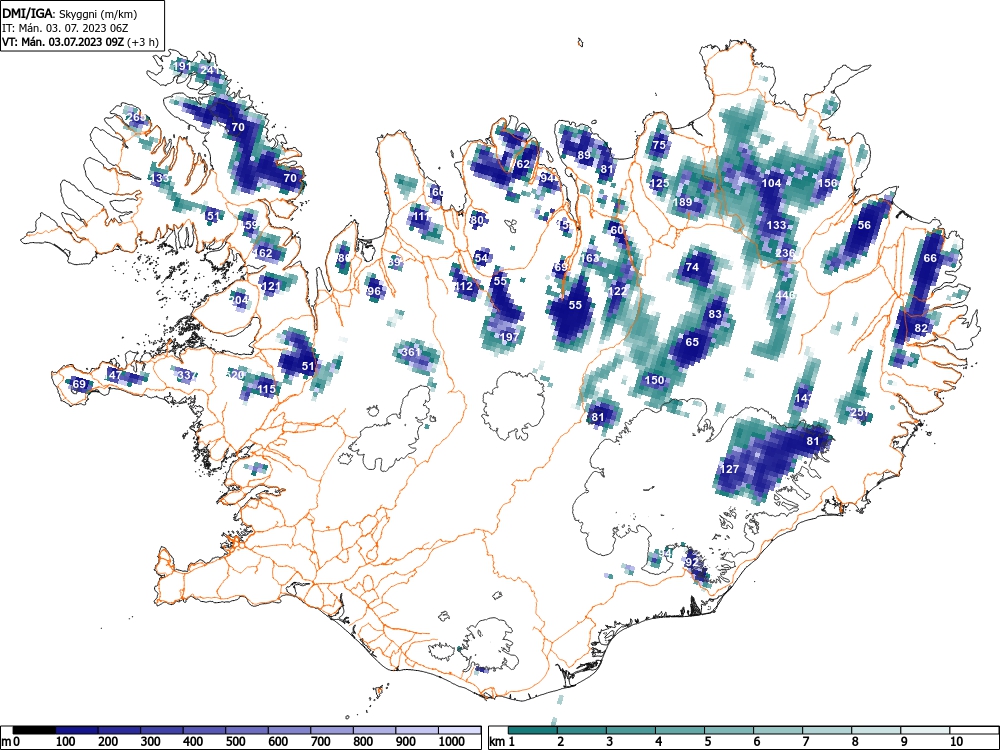Click the visibility value 96 on the map

(x=374, y=291)
